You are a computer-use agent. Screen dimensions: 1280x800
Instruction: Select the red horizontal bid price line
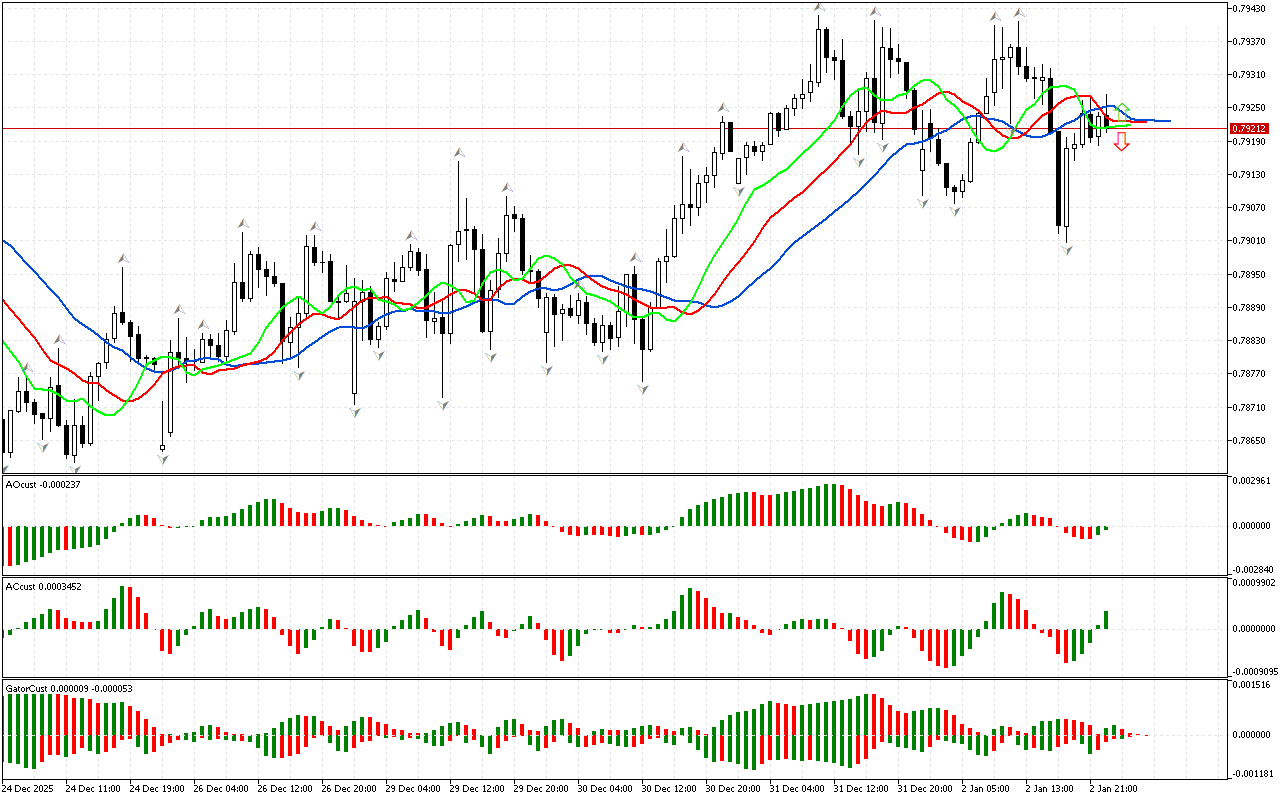coord(600,128)
